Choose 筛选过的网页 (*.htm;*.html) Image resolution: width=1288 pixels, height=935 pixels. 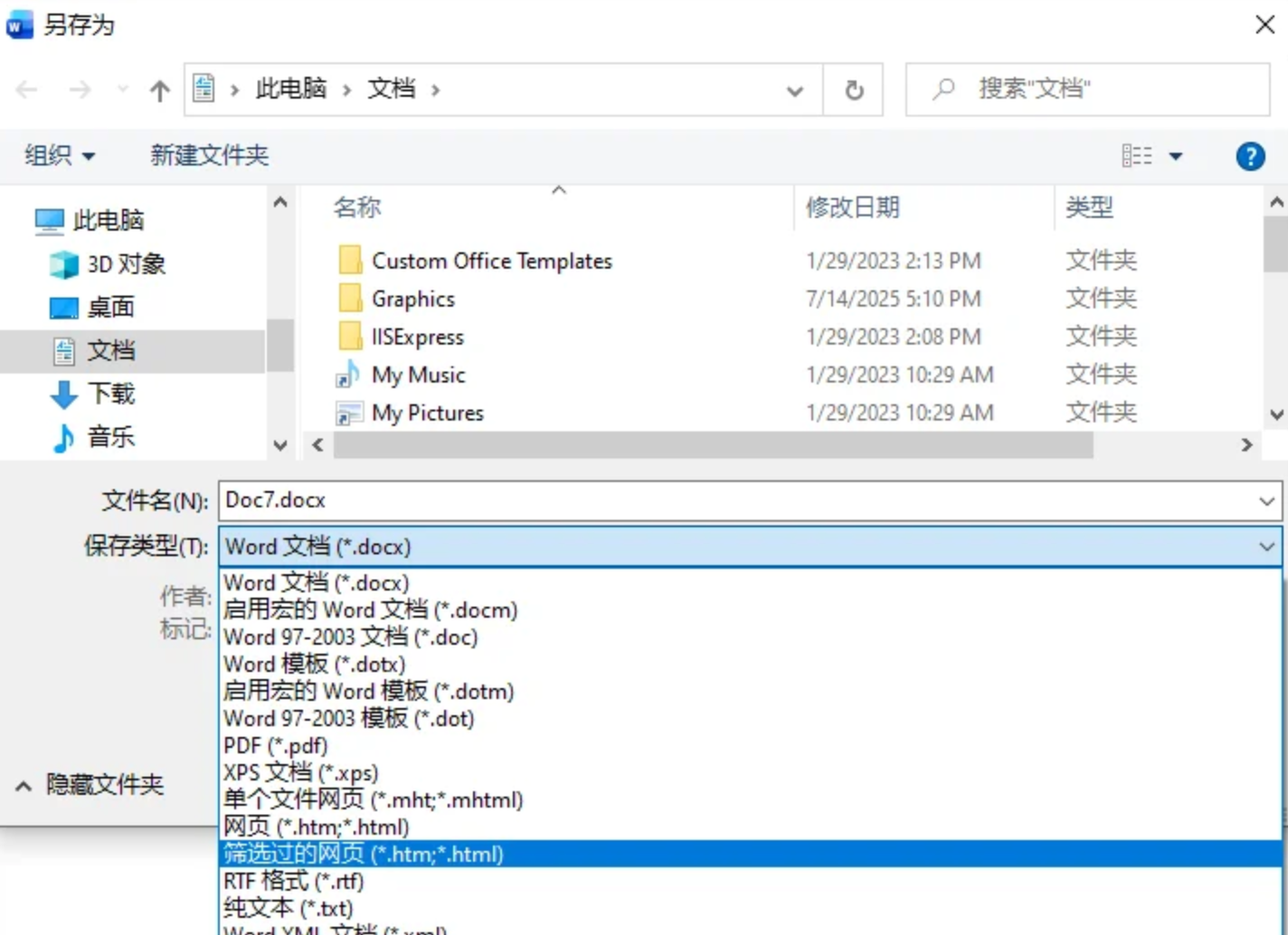click(x=750, y=854)
